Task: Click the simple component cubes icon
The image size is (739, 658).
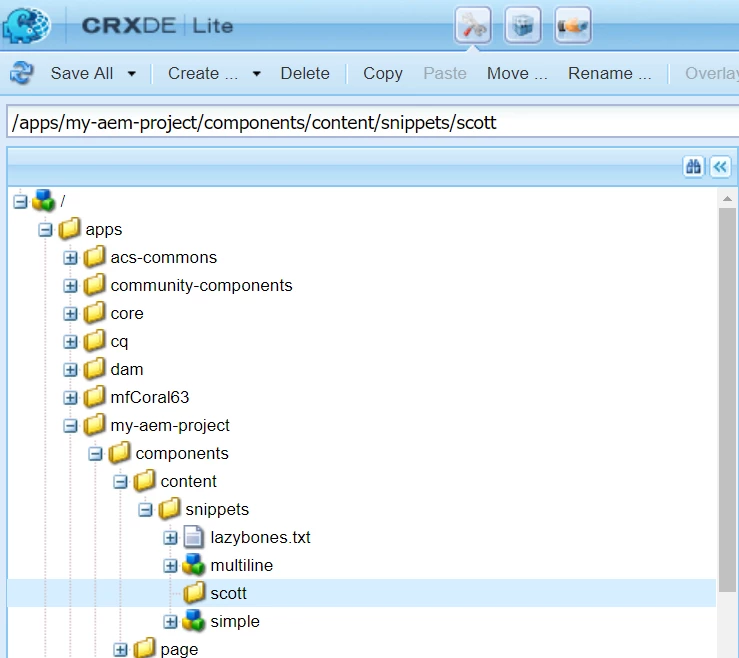Action: point(194,620)
